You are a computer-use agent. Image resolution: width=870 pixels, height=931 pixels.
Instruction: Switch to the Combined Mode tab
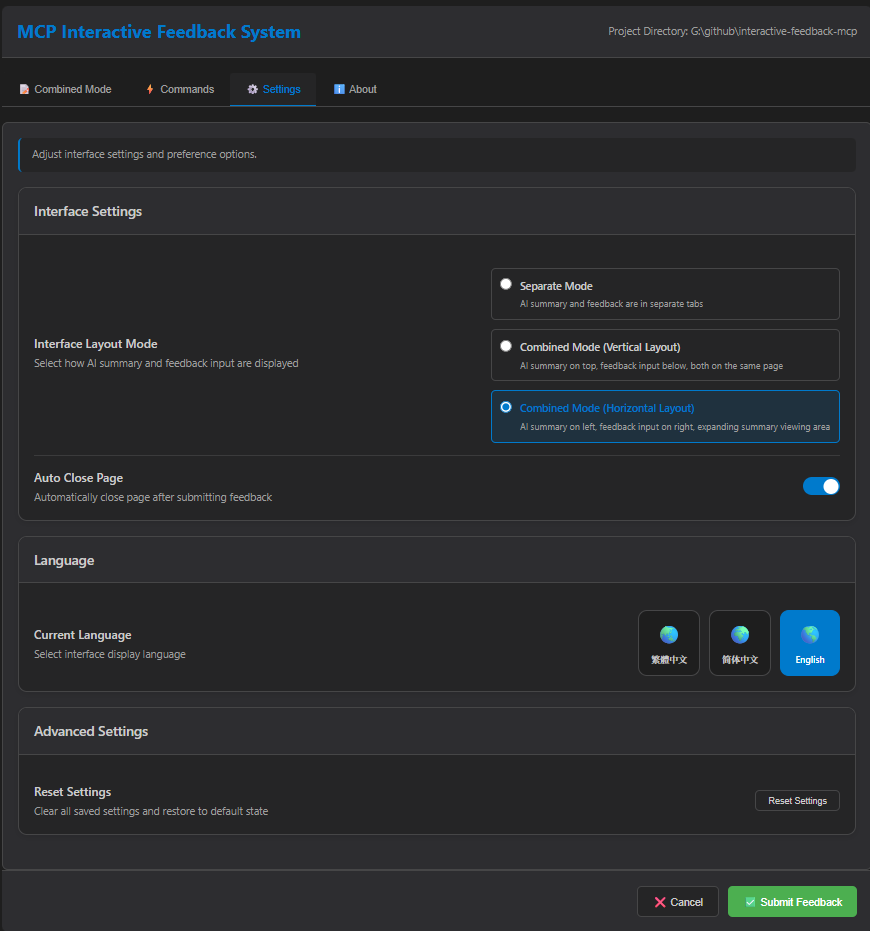tap(65, 89)
